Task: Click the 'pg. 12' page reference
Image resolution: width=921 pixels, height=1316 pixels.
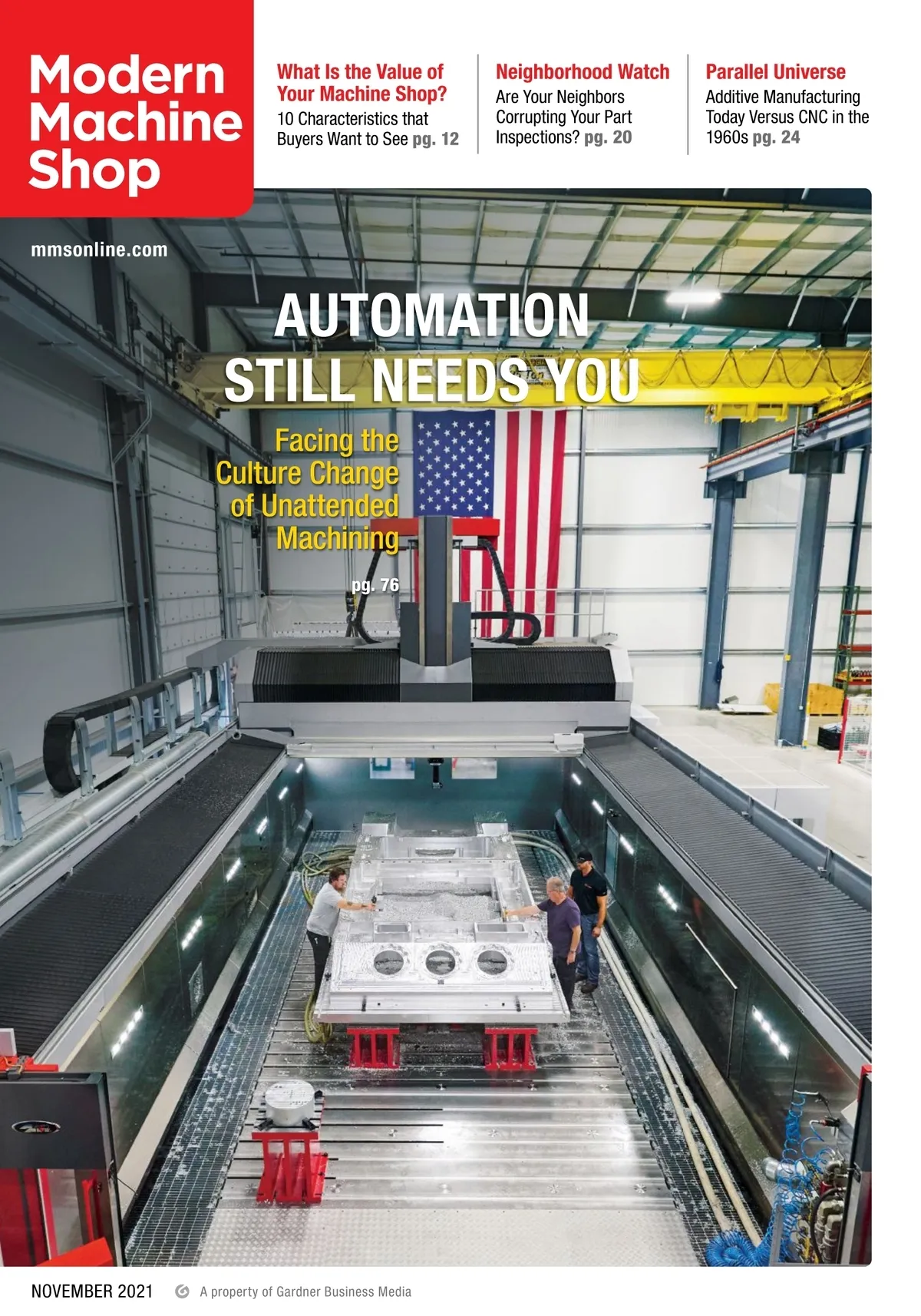Action: [435, 139]
